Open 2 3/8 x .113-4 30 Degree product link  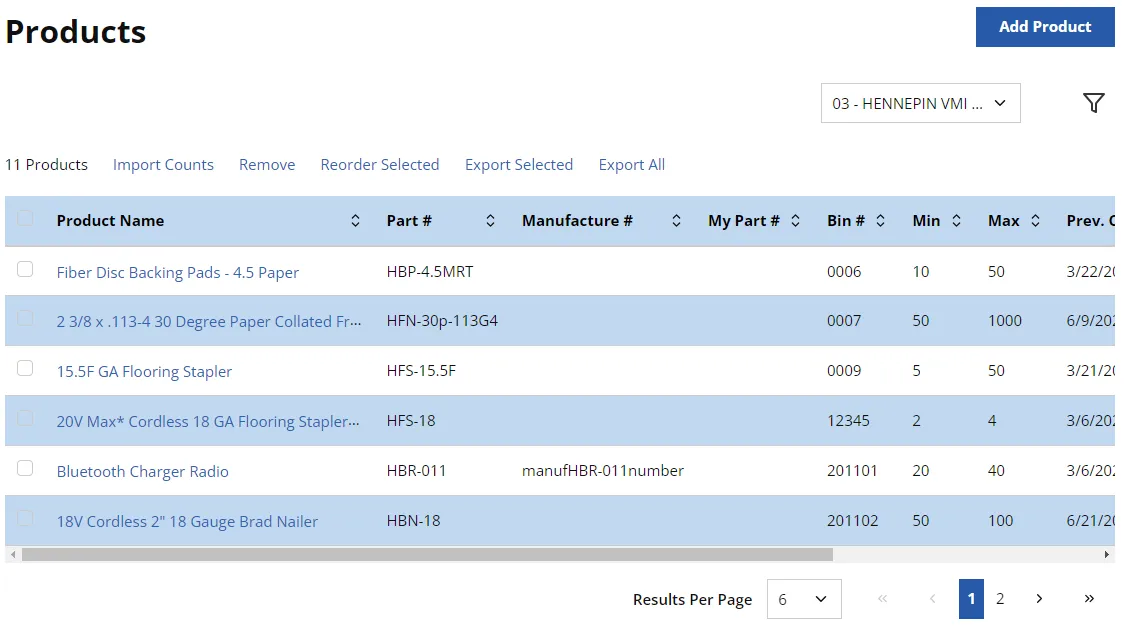point(209,321)
